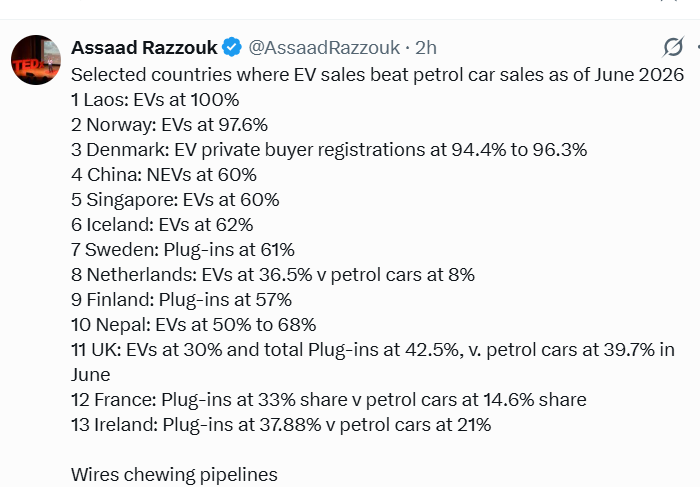Screen dimensions: 700x487
Task: Click the Finland Plug-ins at 57% line
Action: (181, 300)
